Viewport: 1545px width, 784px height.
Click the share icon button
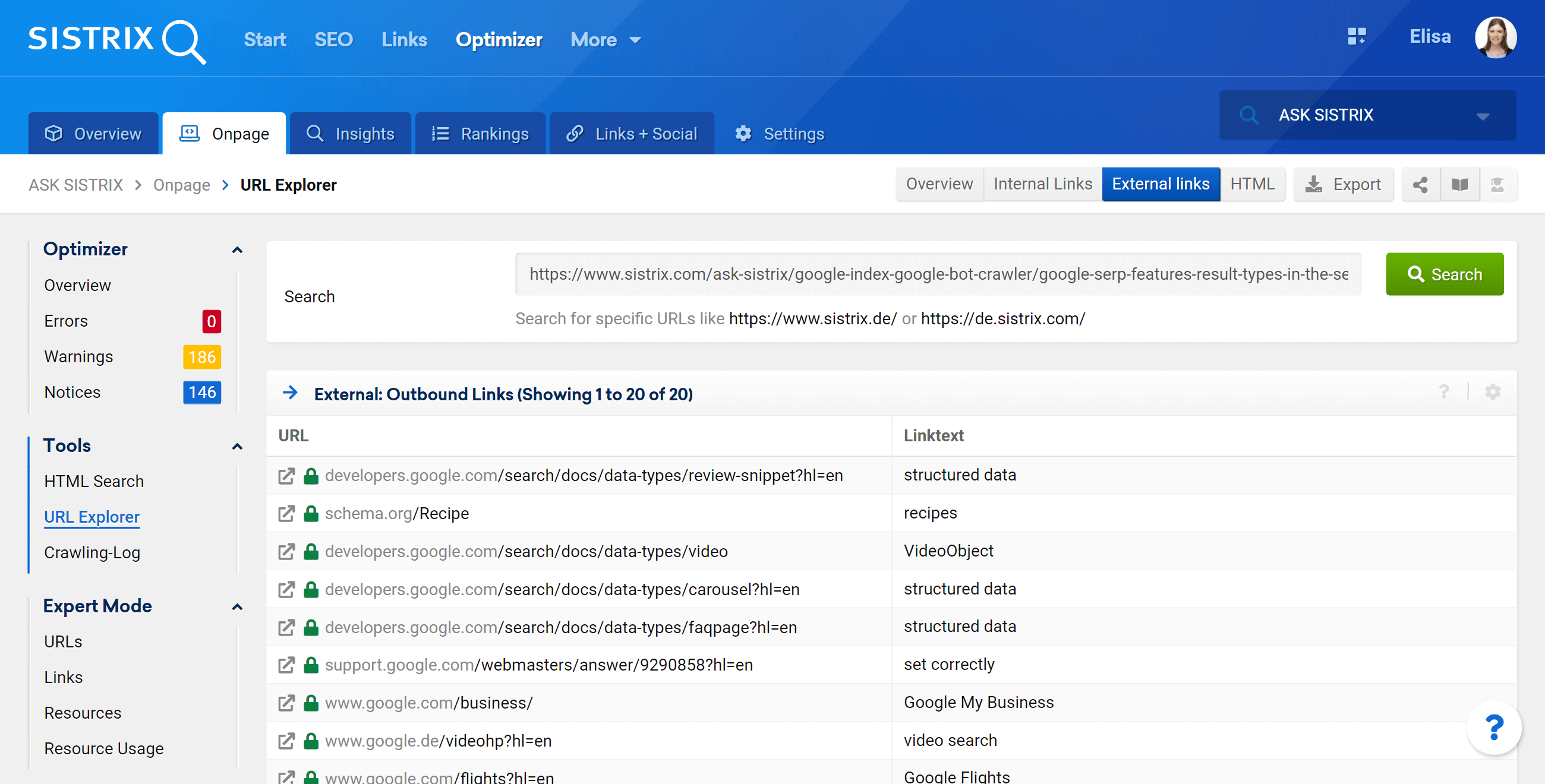coord(1420,185)
